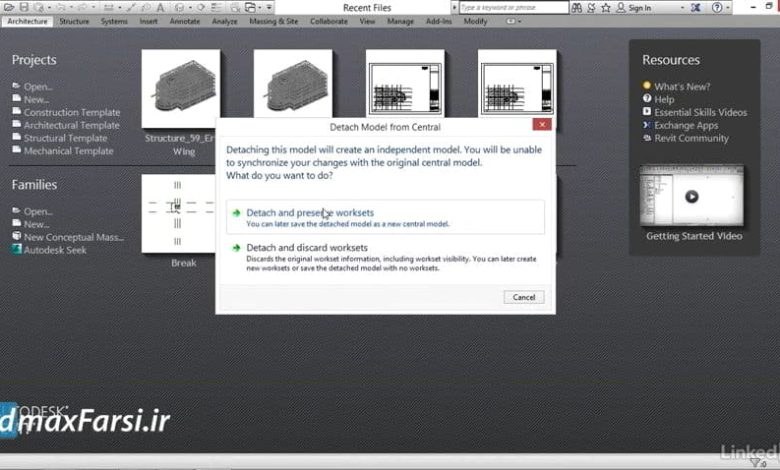Image resolution: width=780 pixels, height=470 pixels.
Task: Expand the search field arrow in InfoCenter
Action: click(454, 8)
